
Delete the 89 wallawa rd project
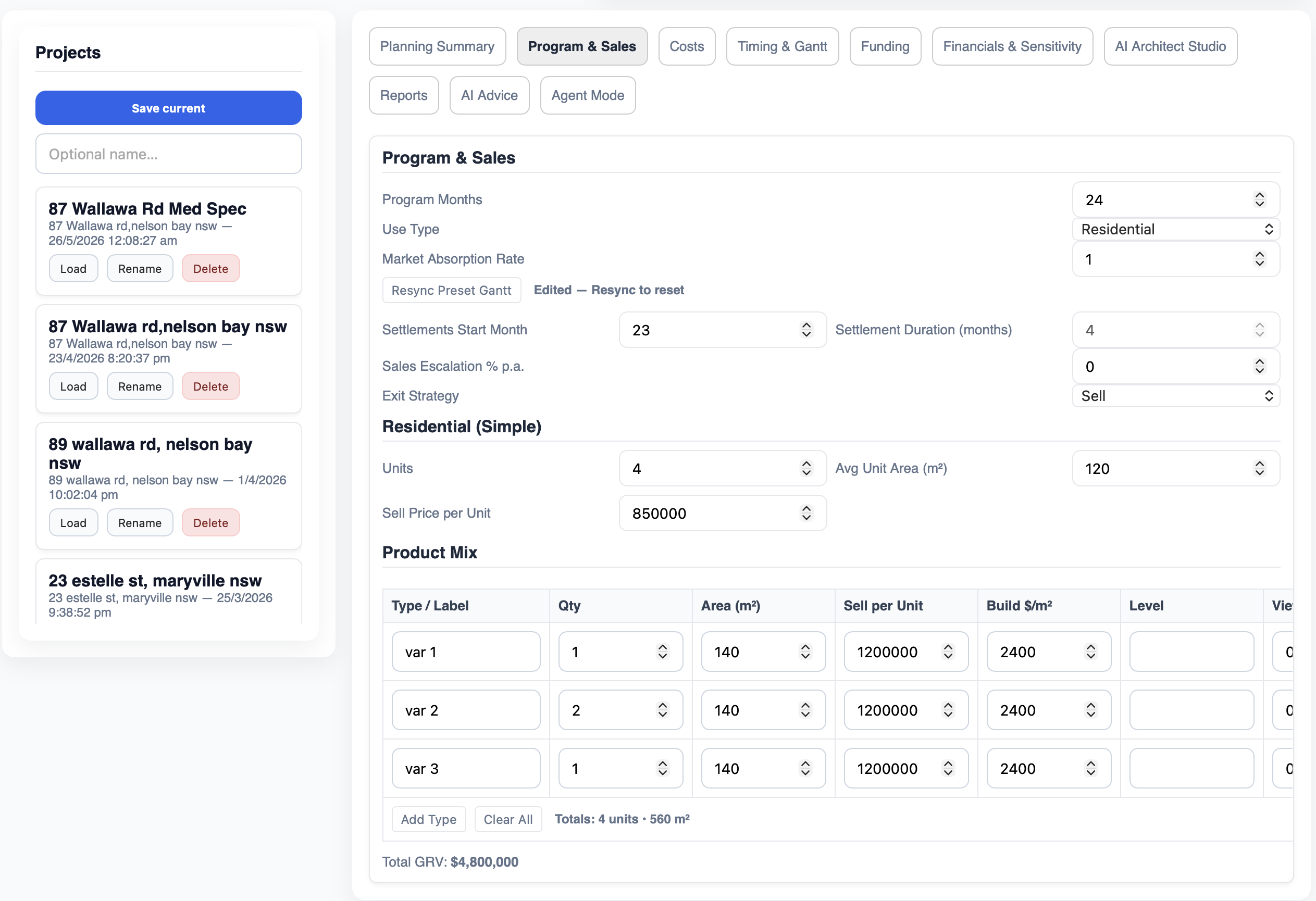point(210,522)
